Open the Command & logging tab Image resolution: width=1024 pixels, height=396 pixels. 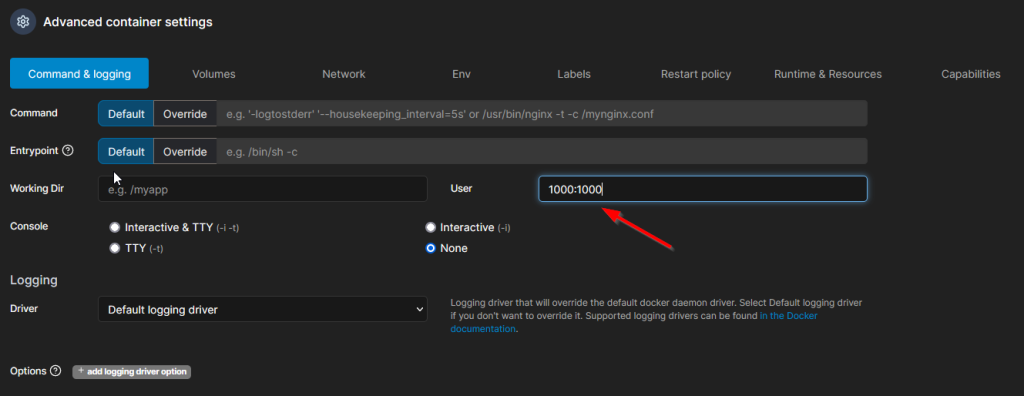click(79, 73)
